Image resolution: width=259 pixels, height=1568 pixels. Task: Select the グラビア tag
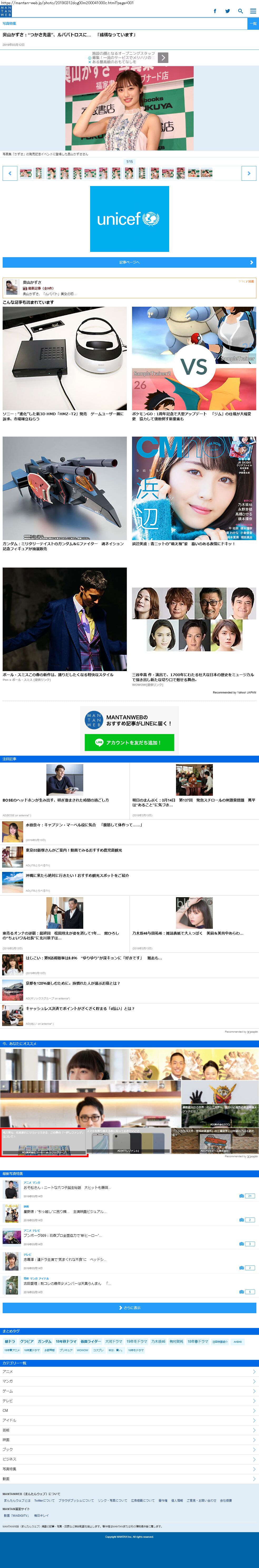pyautogui.click(x=27, y=1342)
